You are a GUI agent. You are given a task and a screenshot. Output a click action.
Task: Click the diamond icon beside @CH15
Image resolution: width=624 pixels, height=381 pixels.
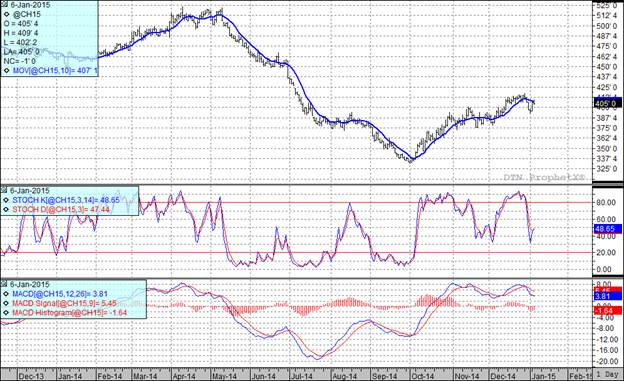pos(7,15)
